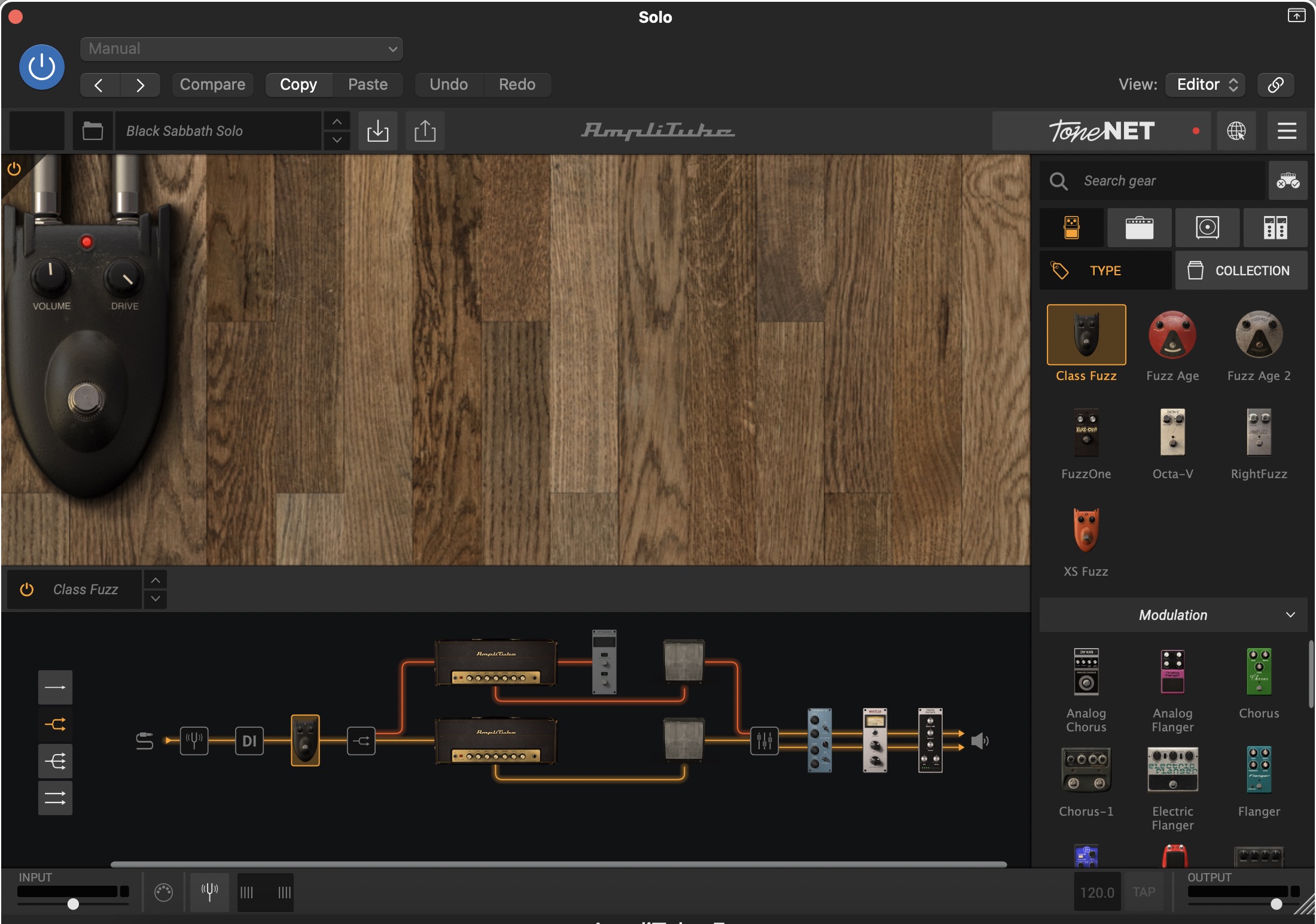This screenshot has height=924, width=1316.
Task: Open the hamburger main menu
Action: point(1287,130)
